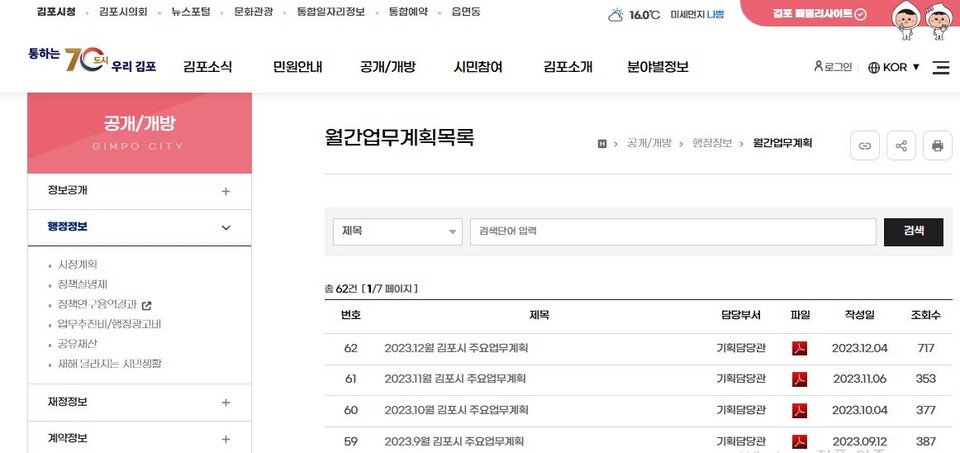Click the weather cloud icon
This screenshot has width=960, height=453.
click(615, 15)
